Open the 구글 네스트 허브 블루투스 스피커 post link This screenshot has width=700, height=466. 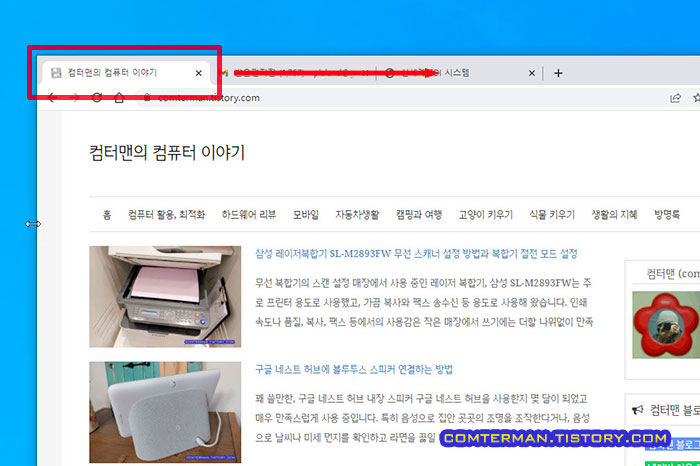pyautogui.click(x=354, y=370)
